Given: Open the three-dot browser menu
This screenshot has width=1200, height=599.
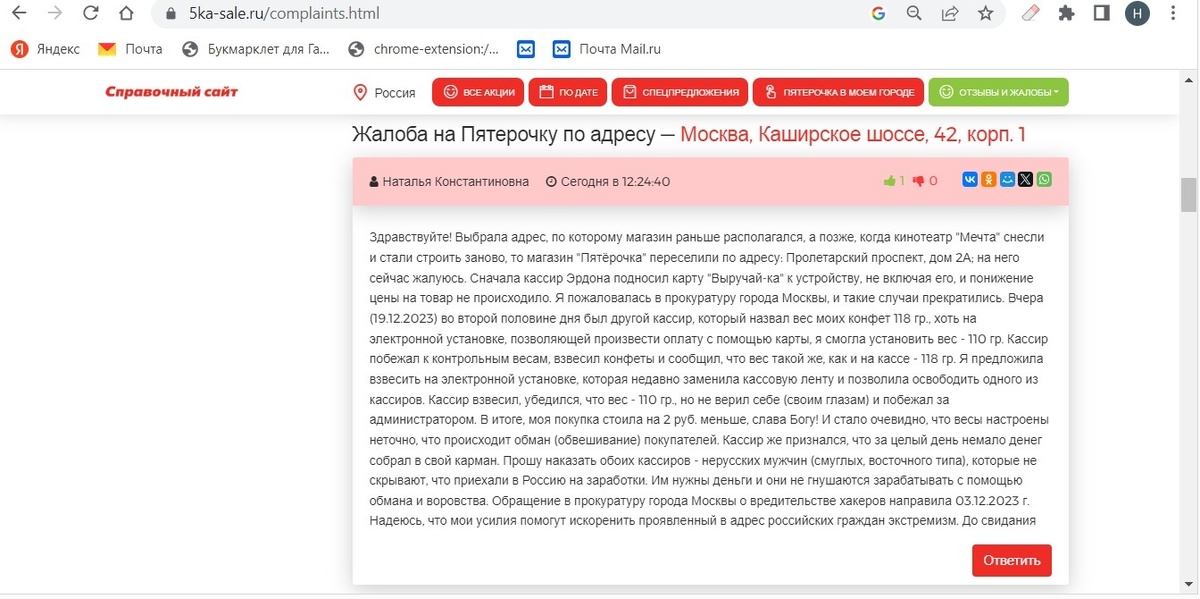Looking at the screenshot, I should coord(1173,15).
